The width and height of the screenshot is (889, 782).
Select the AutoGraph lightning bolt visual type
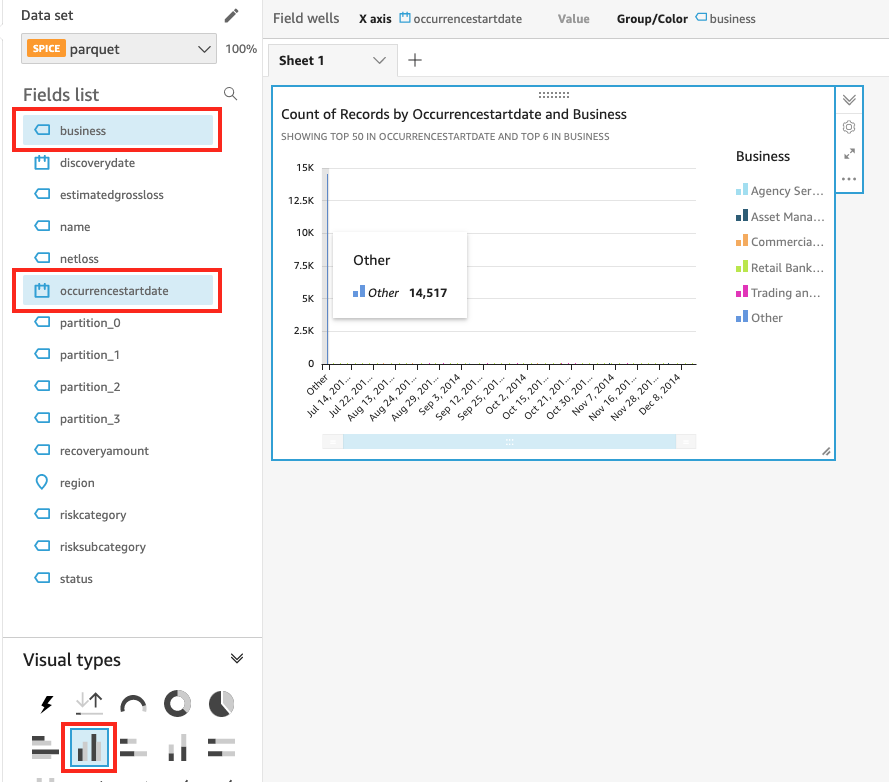(46, 704)
